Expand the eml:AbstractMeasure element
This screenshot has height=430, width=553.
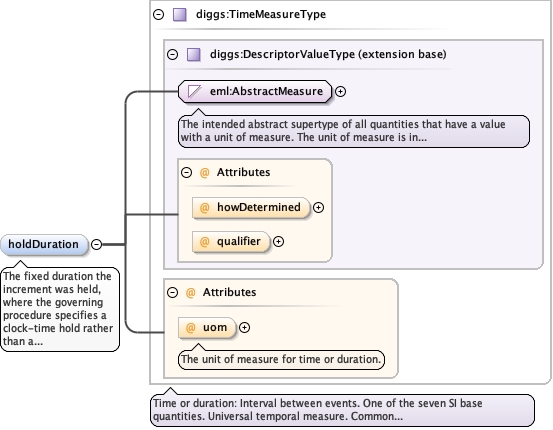tap(340, 91)
